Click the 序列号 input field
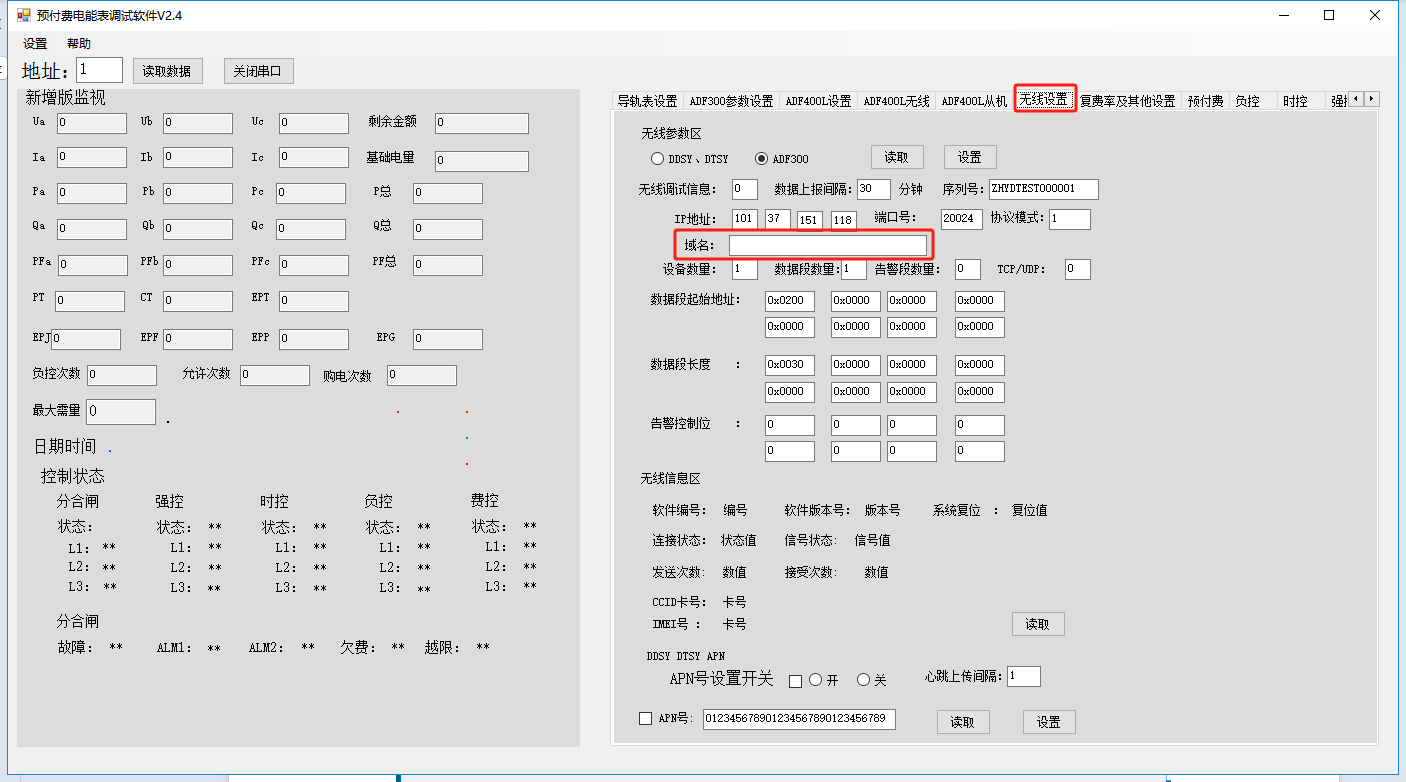The height and width of the screenshot is (782, 1406). point(1043,189)
